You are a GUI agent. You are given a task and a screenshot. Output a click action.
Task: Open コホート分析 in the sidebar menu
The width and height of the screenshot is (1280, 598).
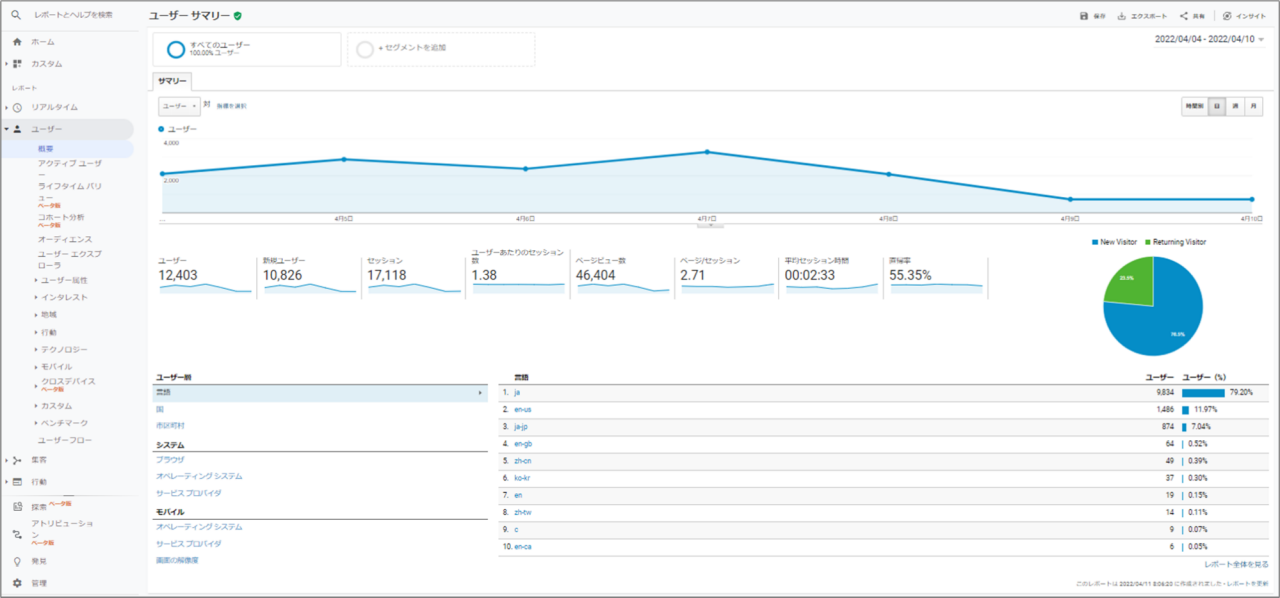[x=61, y=217]
